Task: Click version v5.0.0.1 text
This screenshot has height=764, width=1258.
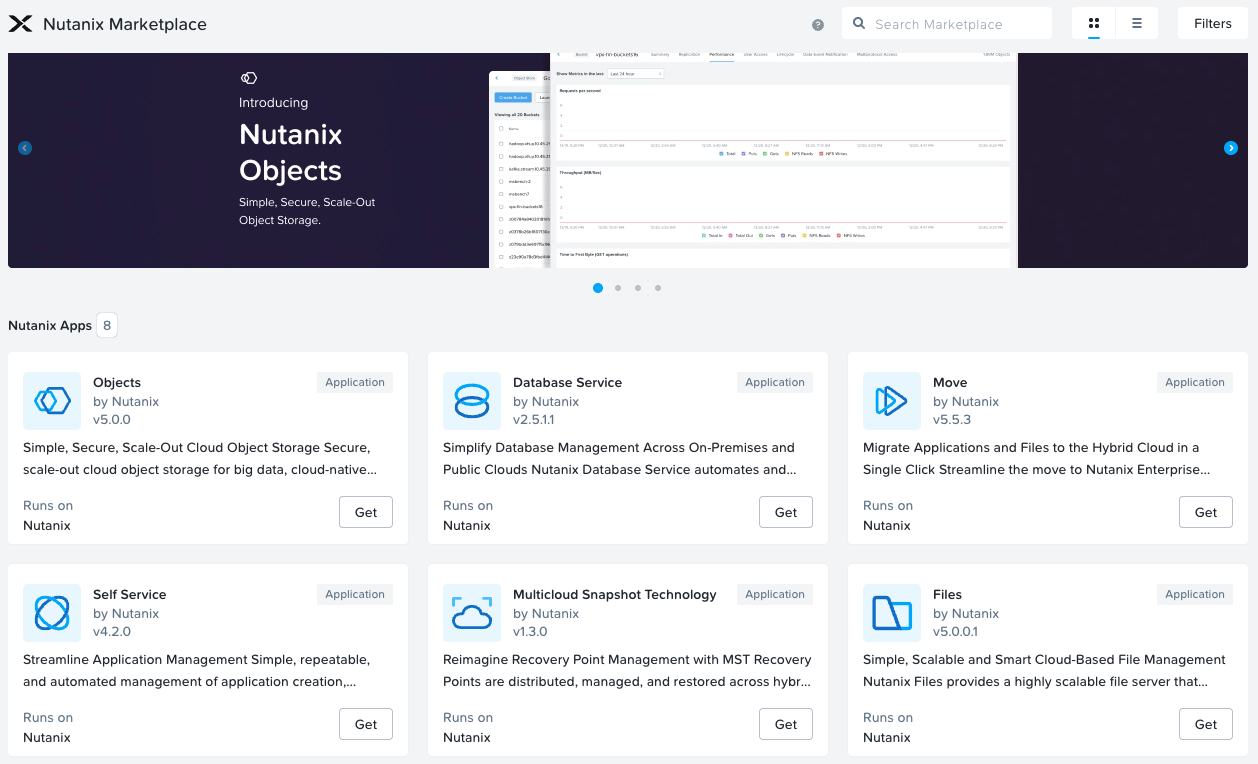Action: (956, 632)
